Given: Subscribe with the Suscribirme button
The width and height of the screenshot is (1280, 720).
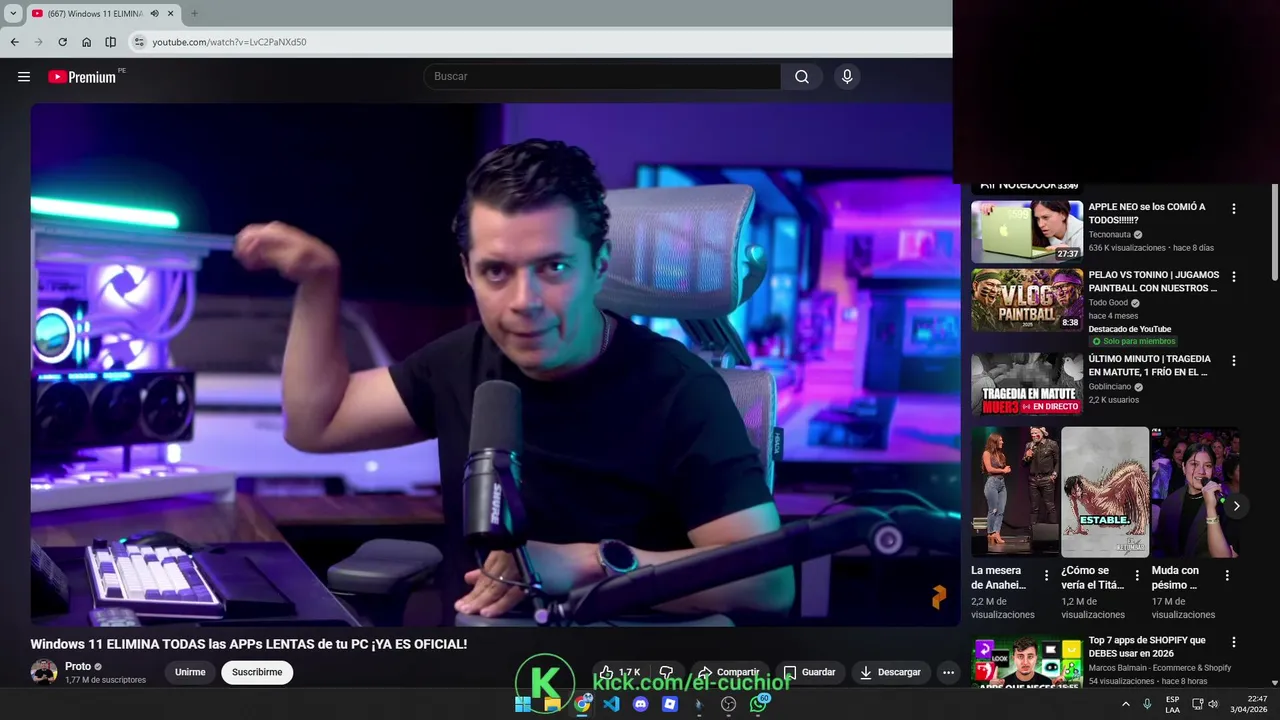Looking at the screenshot, I should tap(257, 672).
